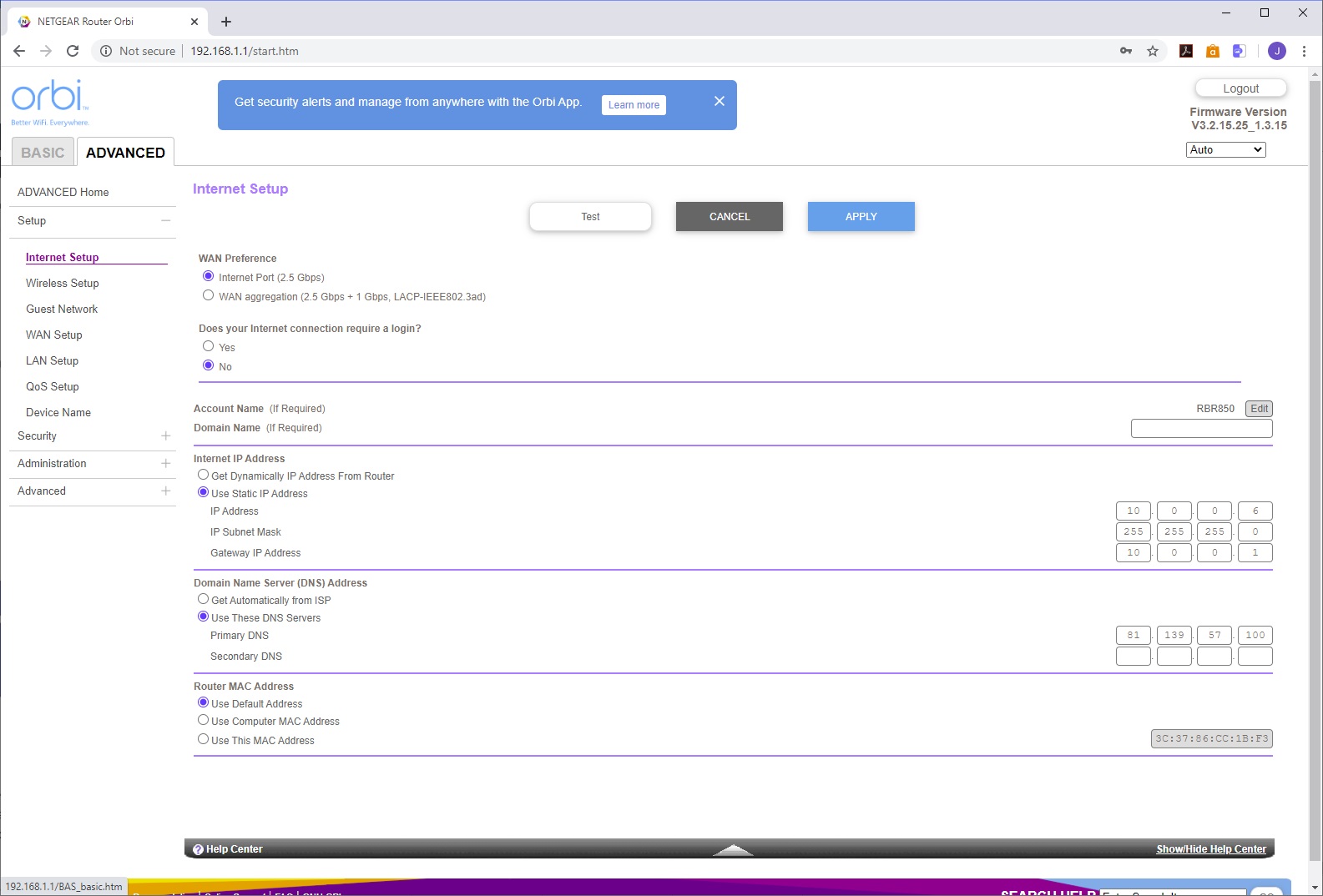
Task: Select Use This MAC Address
Action: click(203, 739)
